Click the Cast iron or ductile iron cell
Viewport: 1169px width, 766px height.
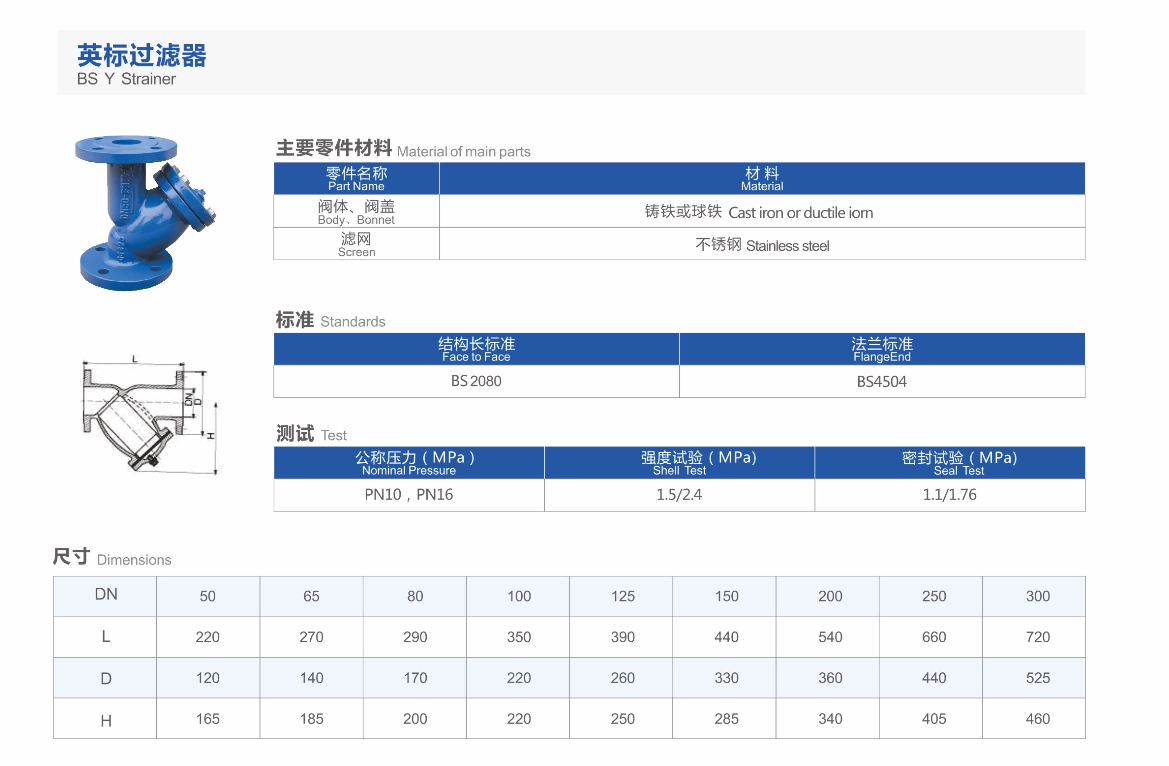click(x=761, y=212)
